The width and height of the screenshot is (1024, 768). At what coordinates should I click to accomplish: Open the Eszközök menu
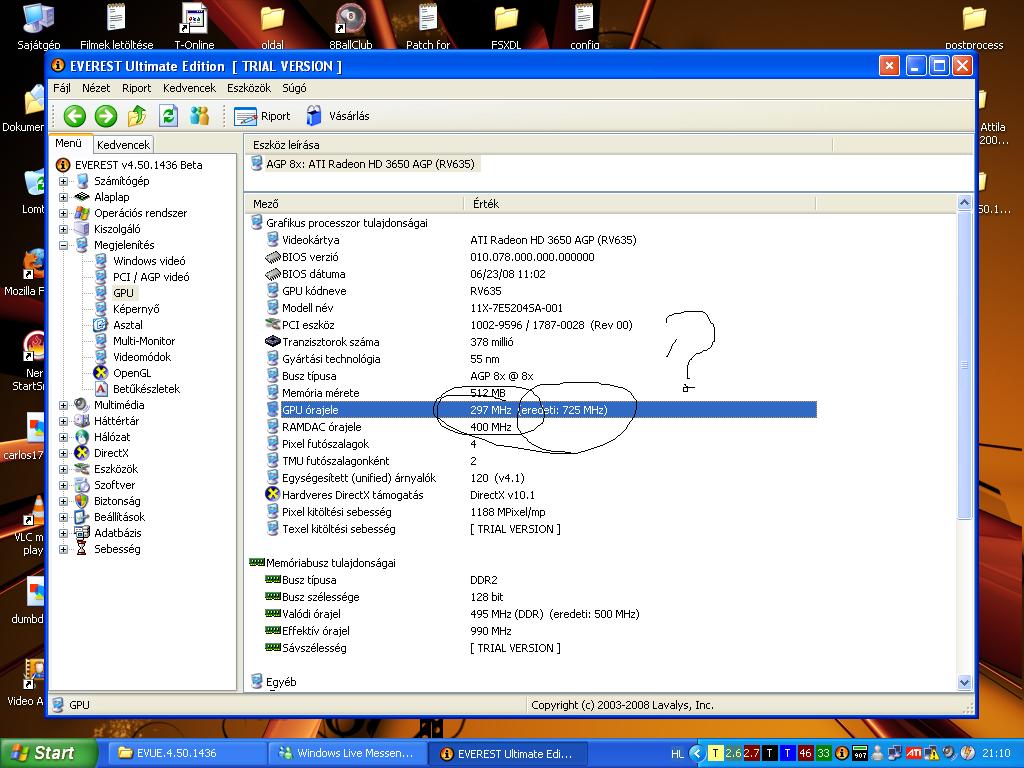click(x=249, y=88)
